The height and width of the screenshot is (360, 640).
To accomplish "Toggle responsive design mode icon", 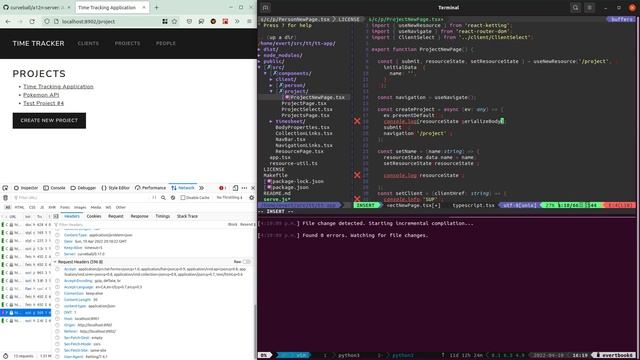I will point(235,188).
